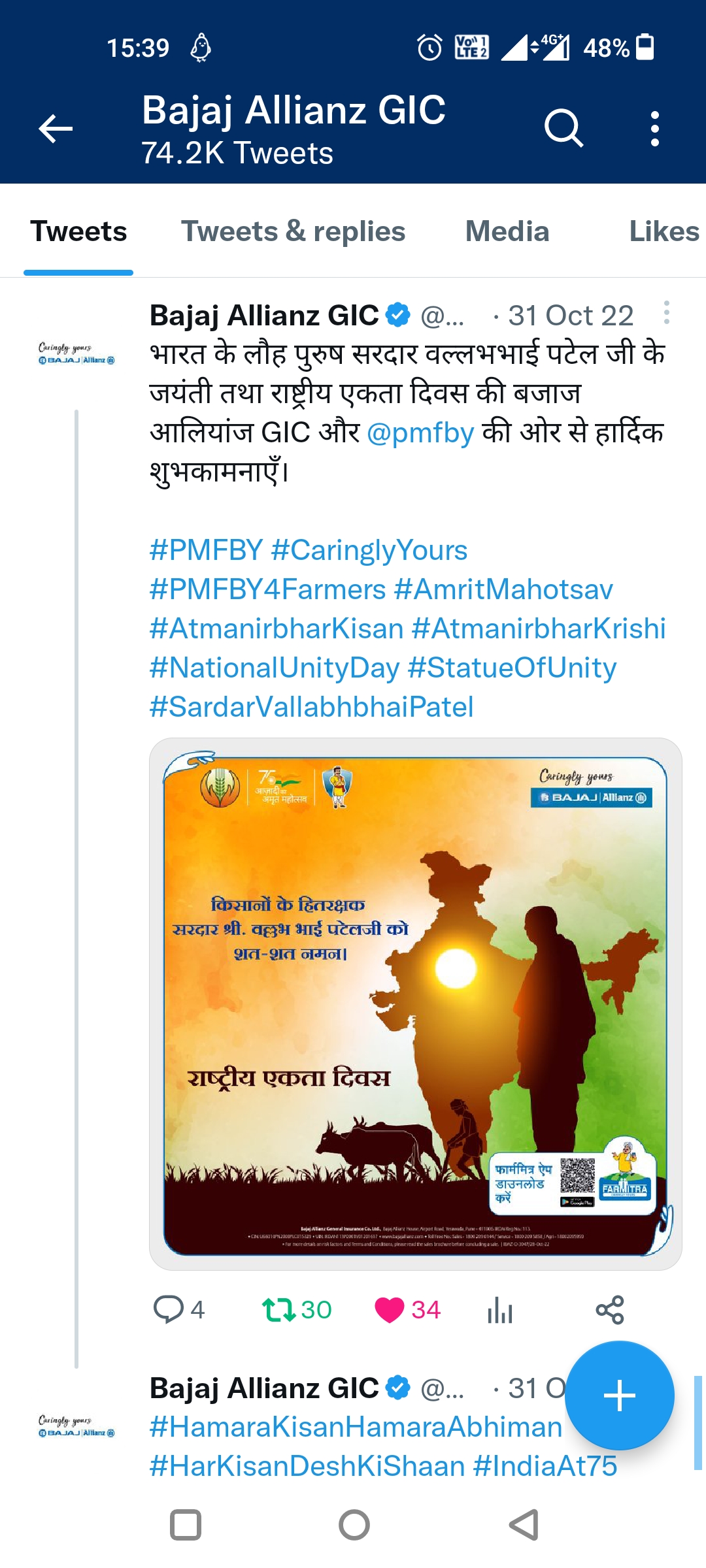
Task: Open the #NationalUnityDay hashtag
Action: click(275, 668)
